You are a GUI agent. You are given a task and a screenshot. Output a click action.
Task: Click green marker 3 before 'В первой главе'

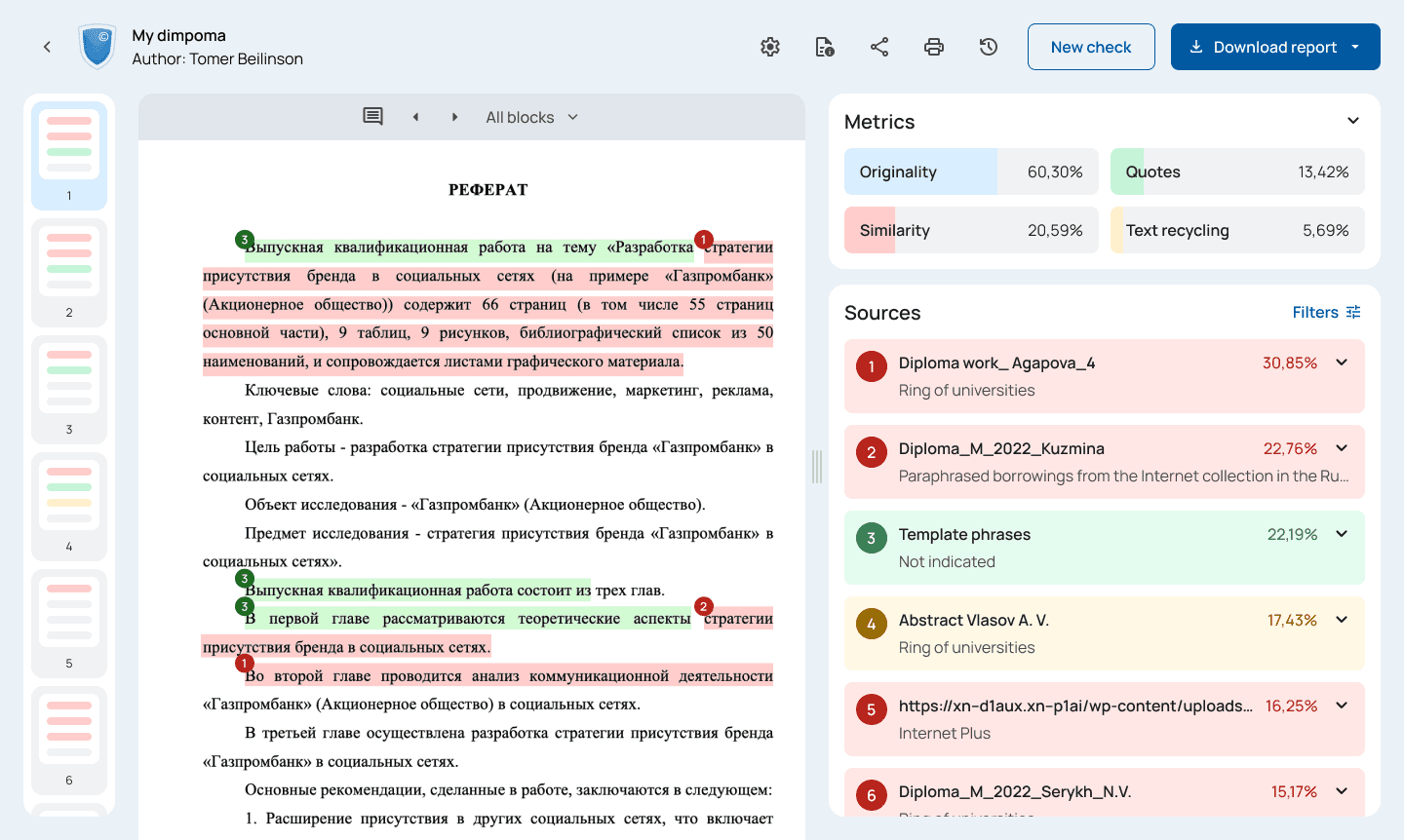coord(245,606)
